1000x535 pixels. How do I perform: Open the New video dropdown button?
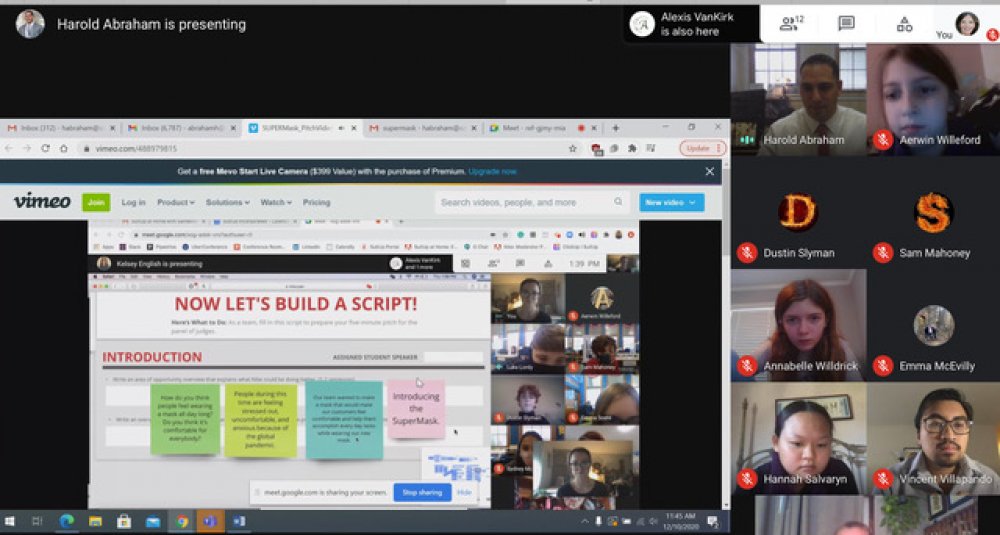[x=671, y=202]
